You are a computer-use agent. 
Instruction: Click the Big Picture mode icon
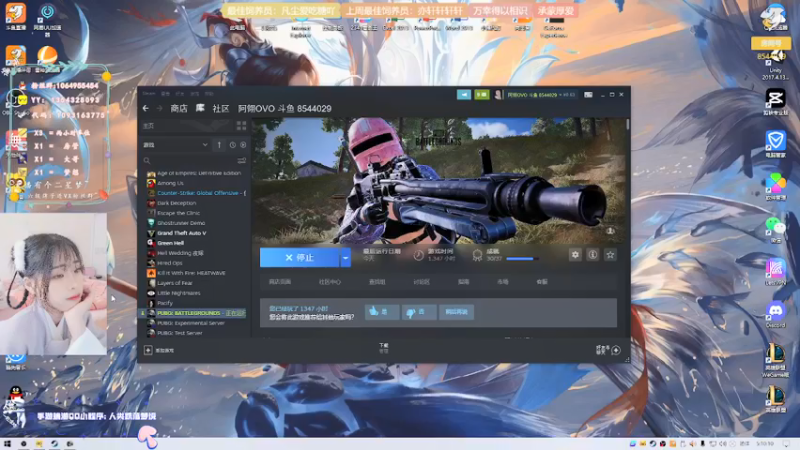[588, 94]
